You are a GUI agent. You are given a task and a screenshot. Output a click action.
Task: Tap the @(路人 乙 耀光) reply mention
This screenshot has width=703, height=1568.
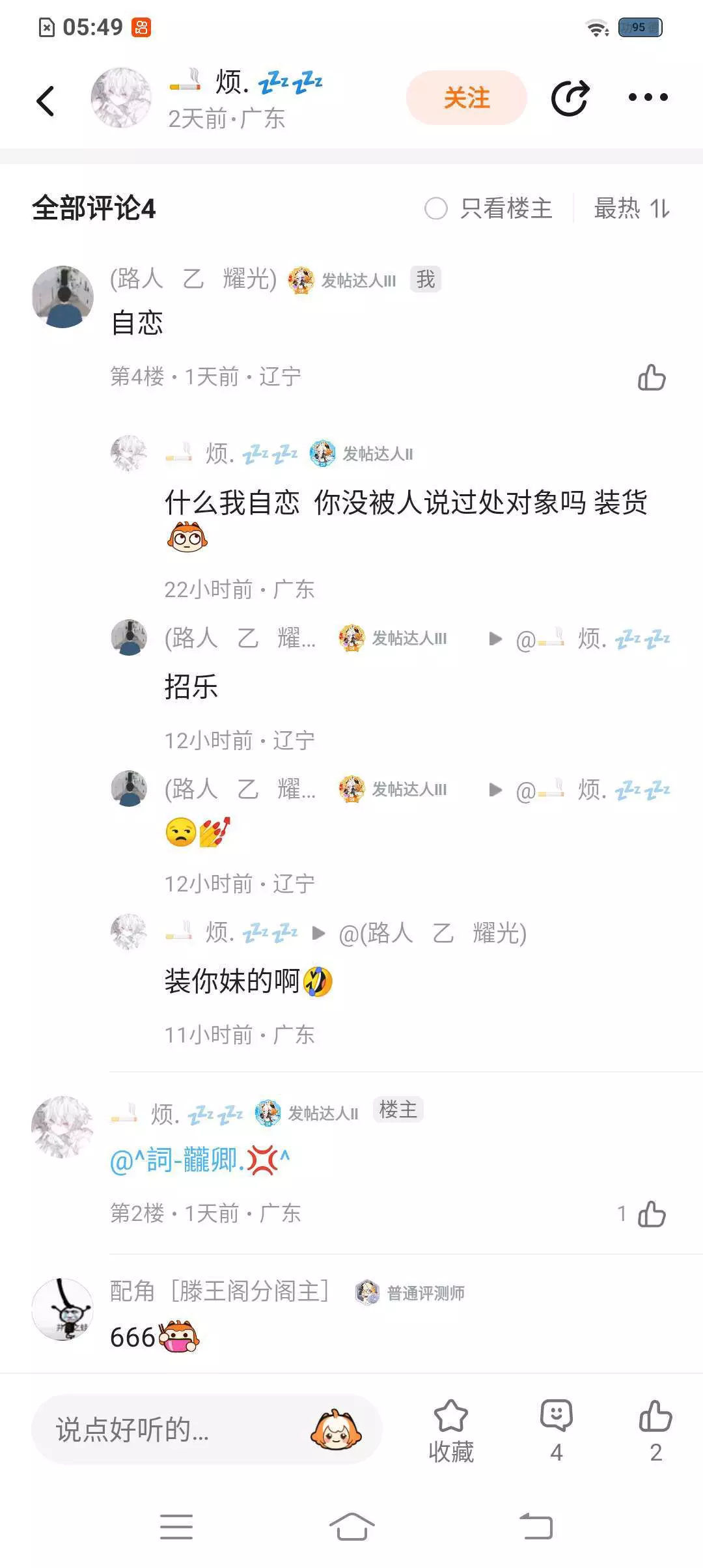pyautogui.click(x=432, y=933)
